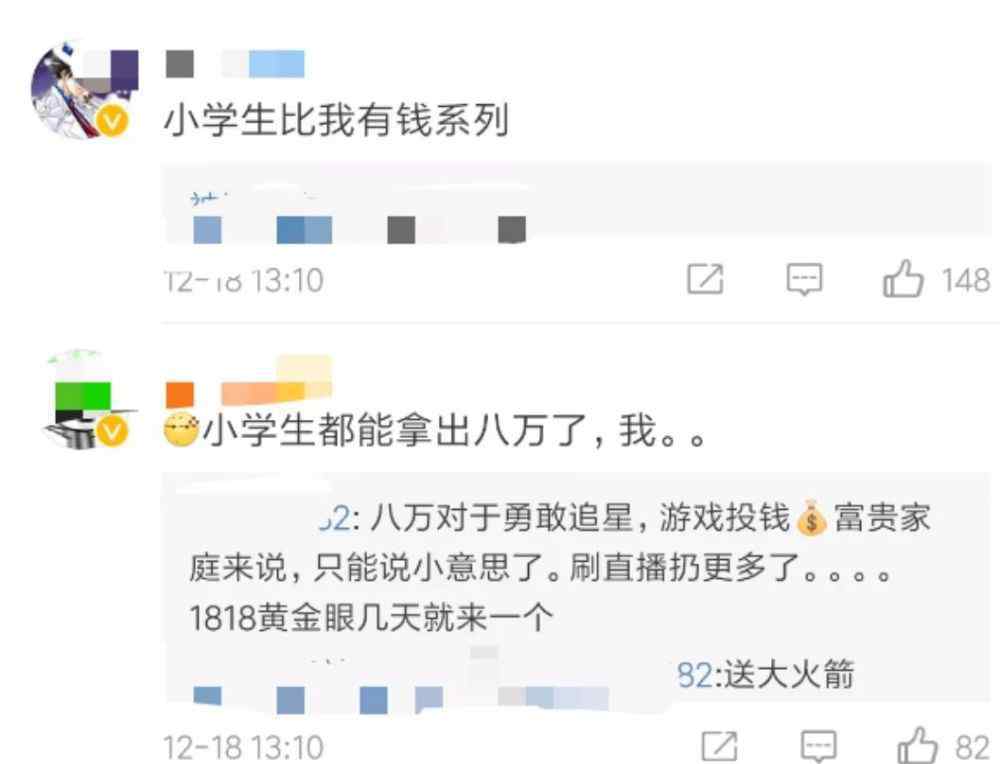Select comment text 小学生比我有钱系列

(x=336, y=121)
